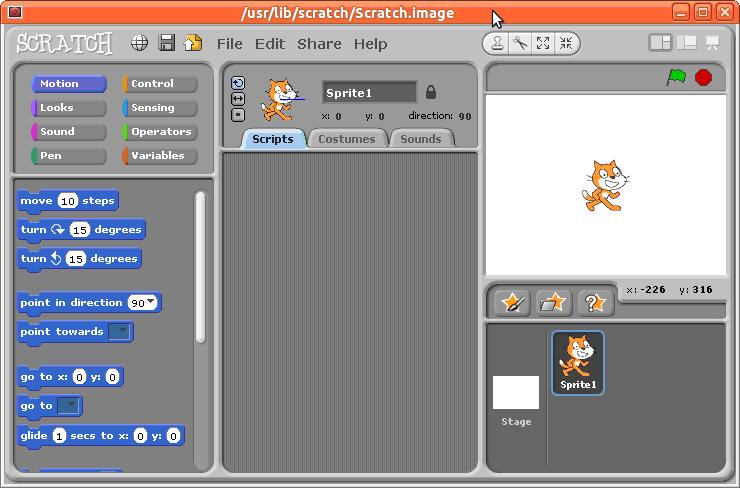Select the Looks block category
The height and width of the screenshot is (488, 740).
pyautogui.click(x=69, y=108)
